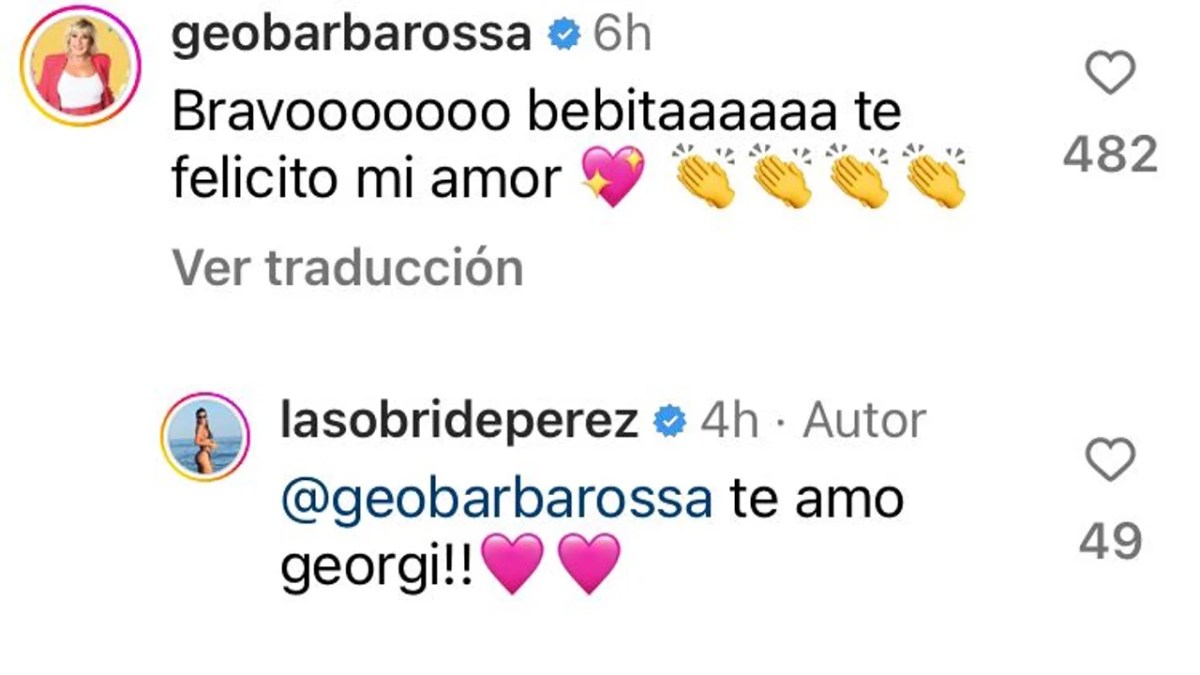Screen dimensions: 1200x675
Task: Open the geobarbarossa username at the comment top
Action: pyautogui.click(x=352, y=36)
